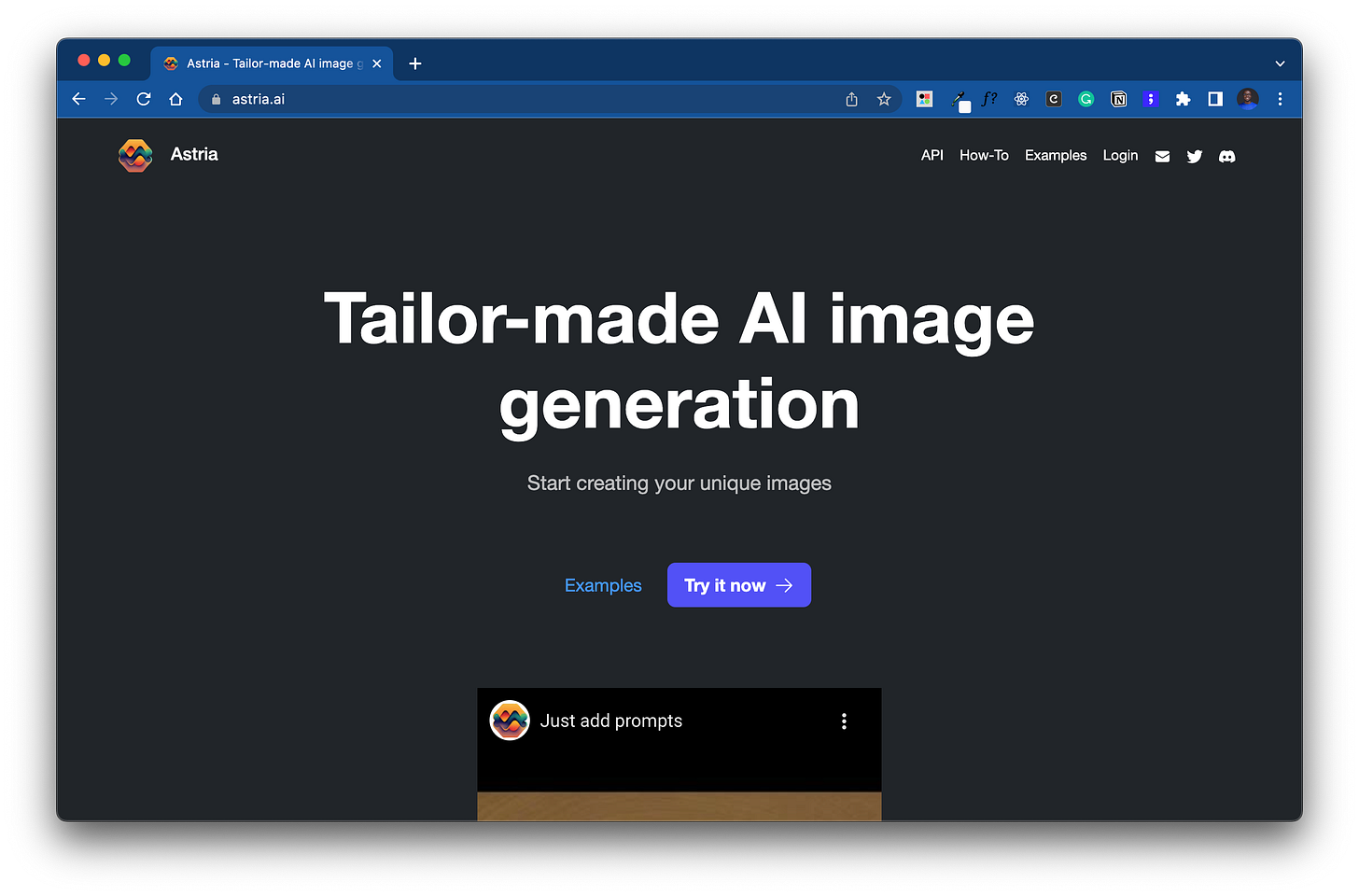This screenshot has height=896, width=1359.
Task: Bookmark this page with star icon
Action: click(x=884, y=99)
